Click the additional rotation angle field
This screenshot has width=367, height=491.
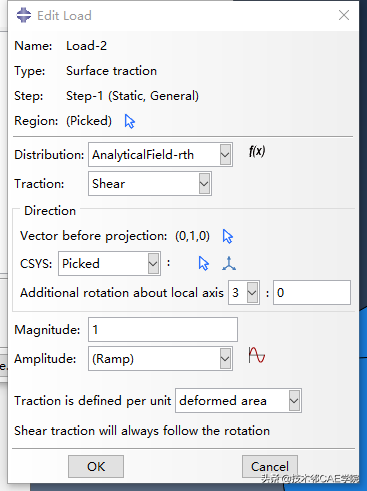312,293
